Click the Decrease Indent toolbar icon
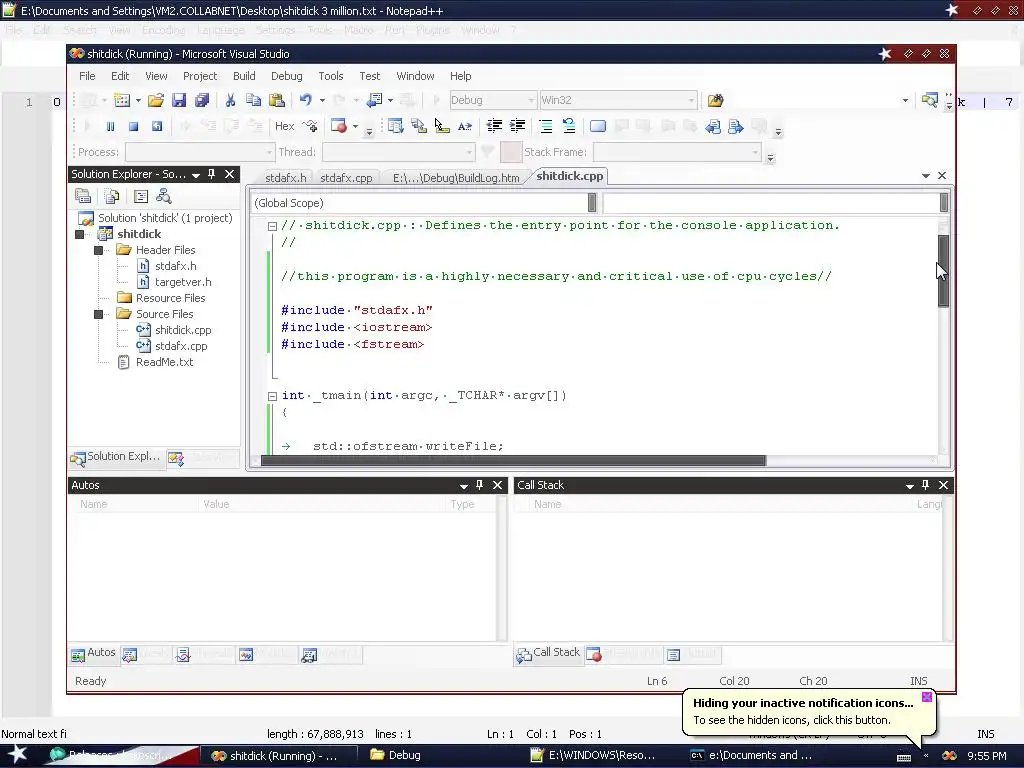Screen dimensions: 1024x768 [x=494, y=126]
